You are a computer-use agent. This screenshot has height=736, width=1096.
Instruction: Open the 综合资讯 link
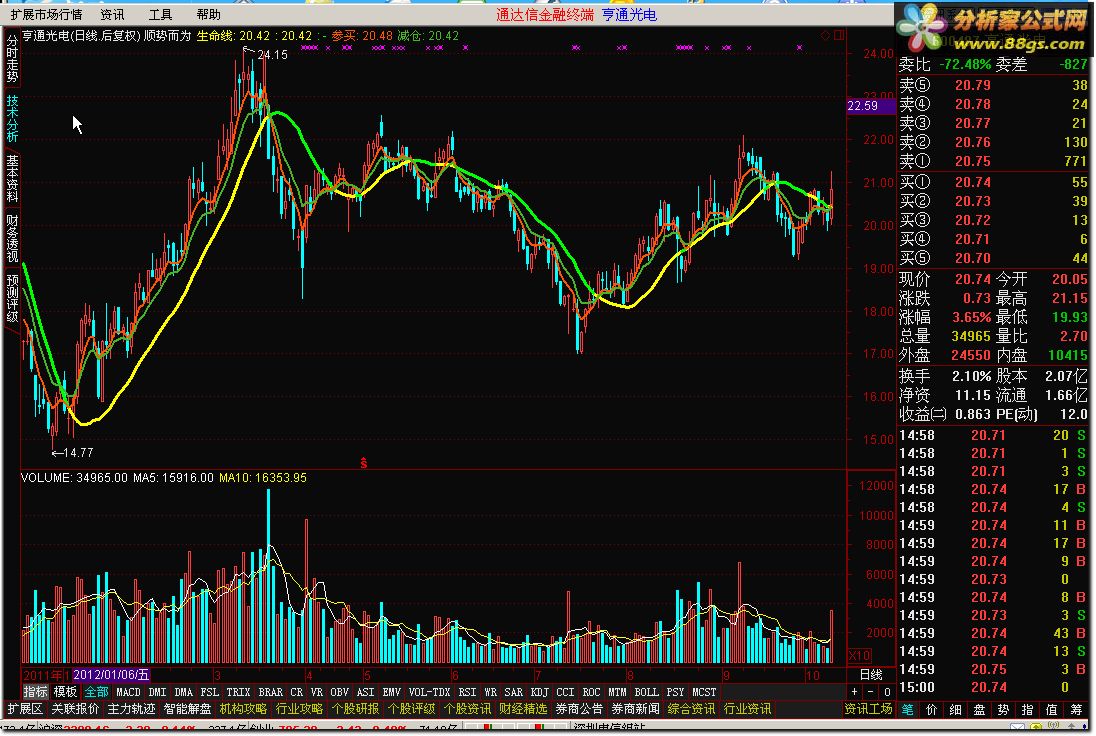(691, 709)
